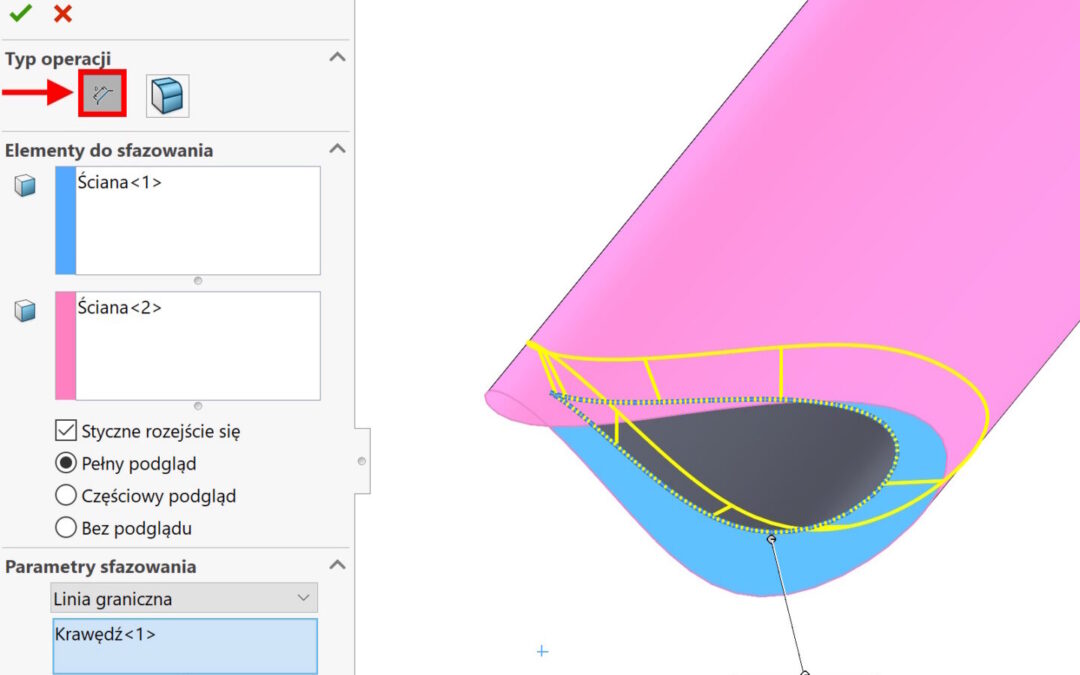The width and height of the screenshot is (1080, 675).
Task: Choose the Częściowy podgląd preview option
Action: click(x=66, y=495)
